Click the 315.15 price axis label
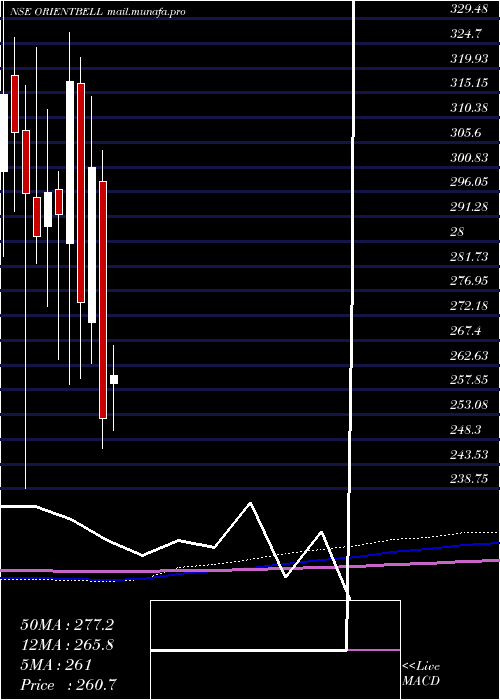500x700 pixels. pos(469,83)
